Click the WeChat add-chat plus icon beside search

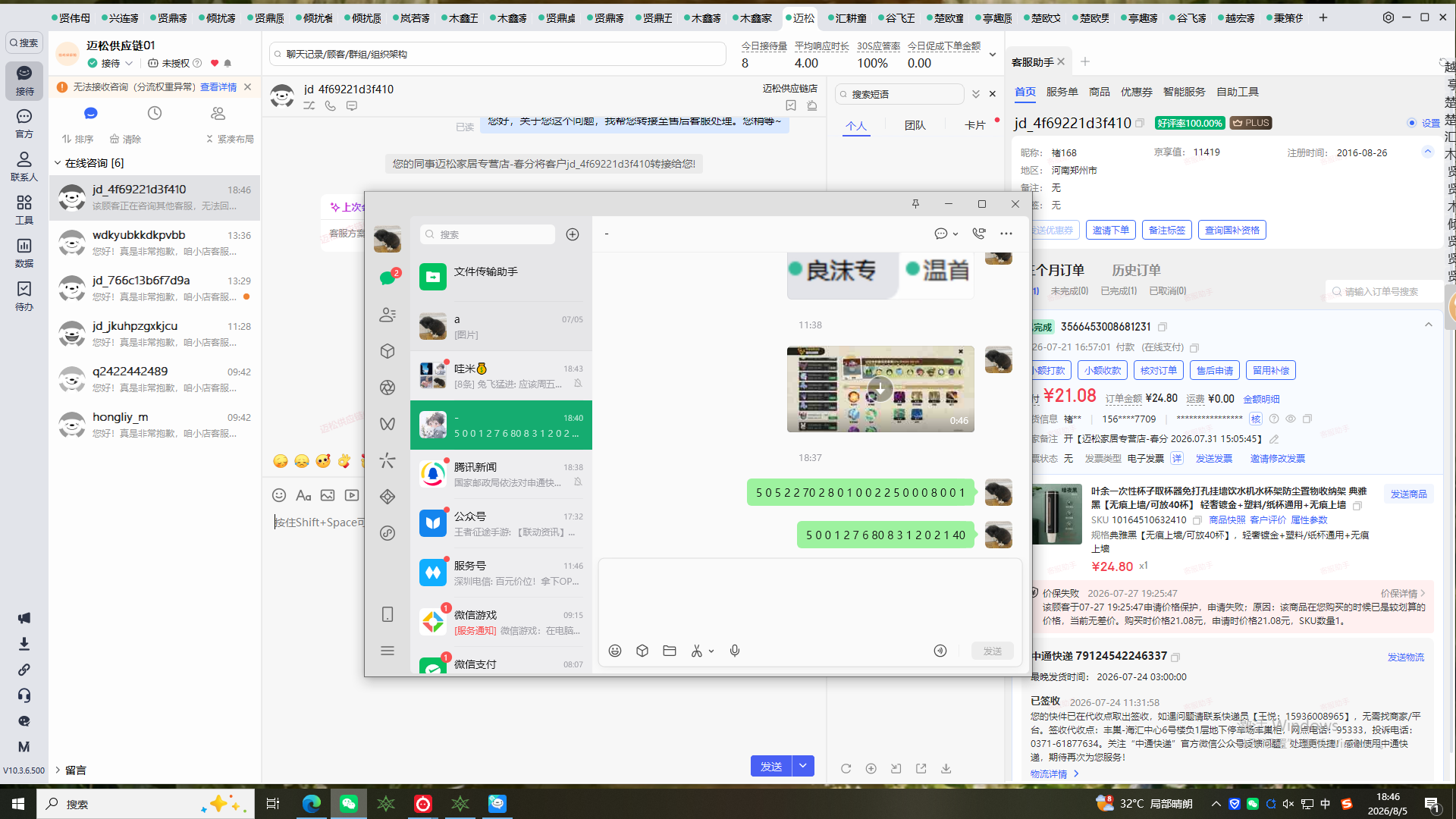coord(573,234)
